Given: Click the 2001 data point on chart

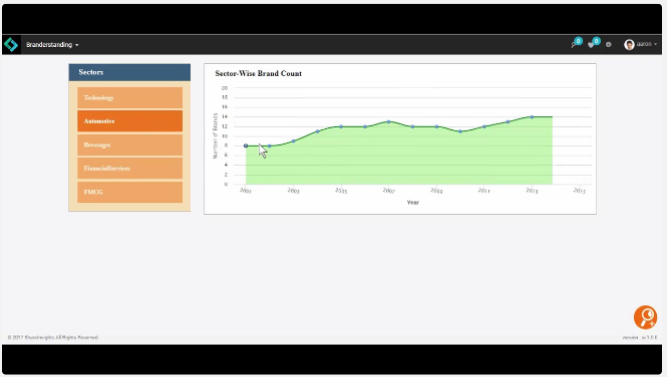Looking at the screenshot, I should tap(246, 146).
